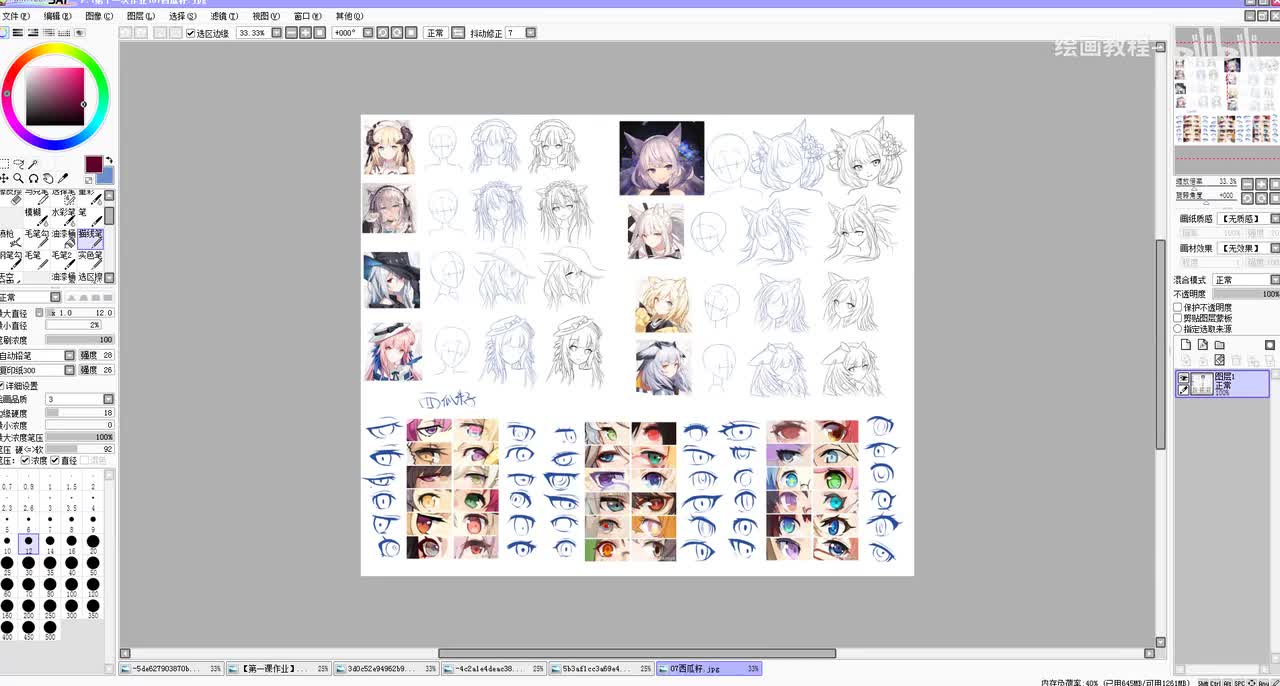Viewport: 1280px width, 686px height.
Task: Toggle the 详细设置 checkbox
Action: click(3, 386)
